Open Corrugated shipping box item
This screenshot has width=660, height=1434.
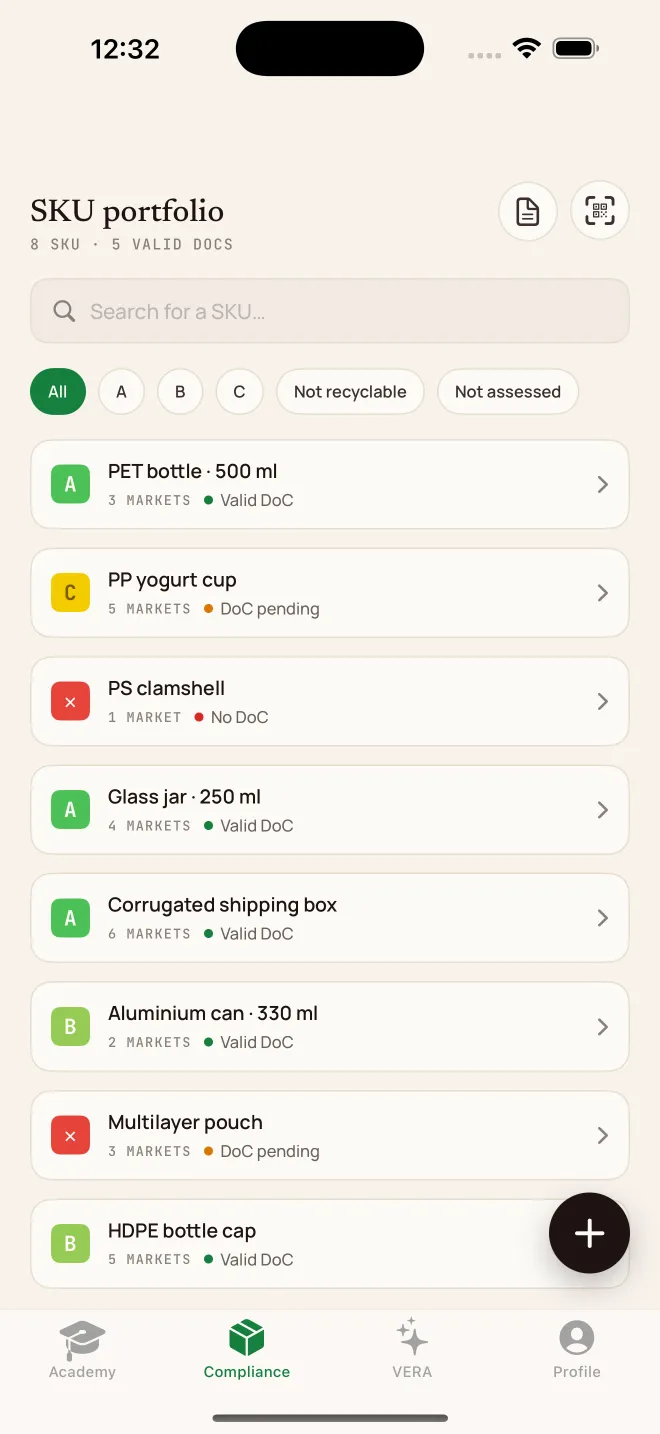330,918
